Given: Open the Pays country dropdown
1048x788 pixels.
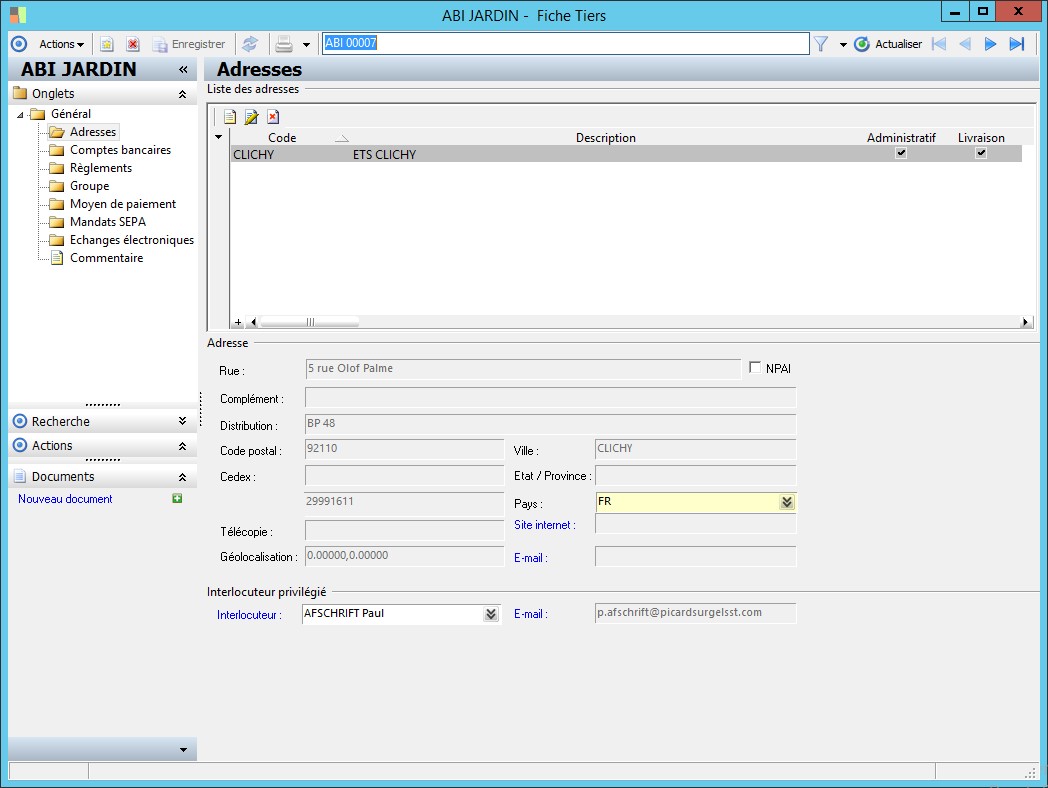Looking at the screenshot, I should click(x=787, y=502).
